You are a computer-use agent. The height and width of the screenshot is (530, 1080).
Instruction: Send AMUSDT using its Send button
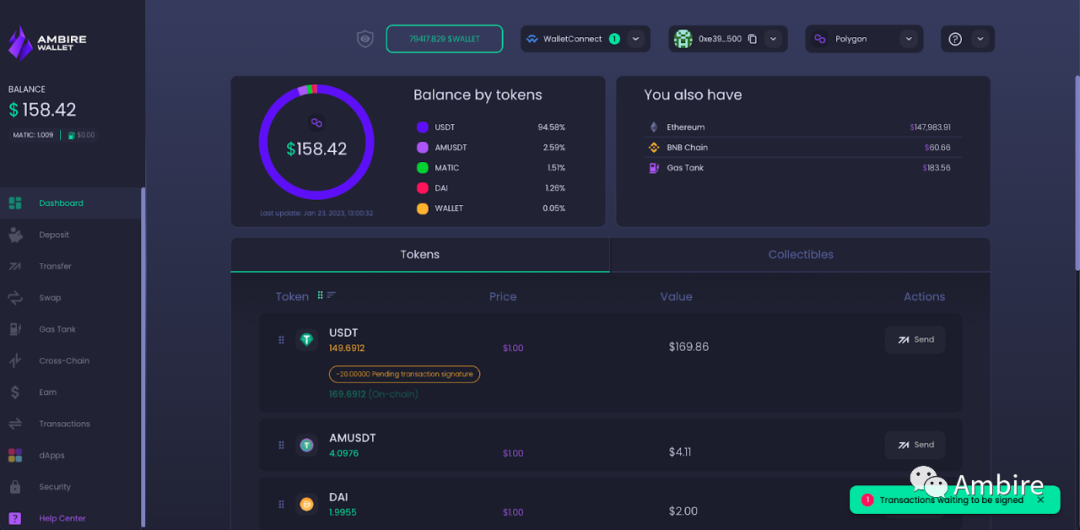[x=915, y=445]
